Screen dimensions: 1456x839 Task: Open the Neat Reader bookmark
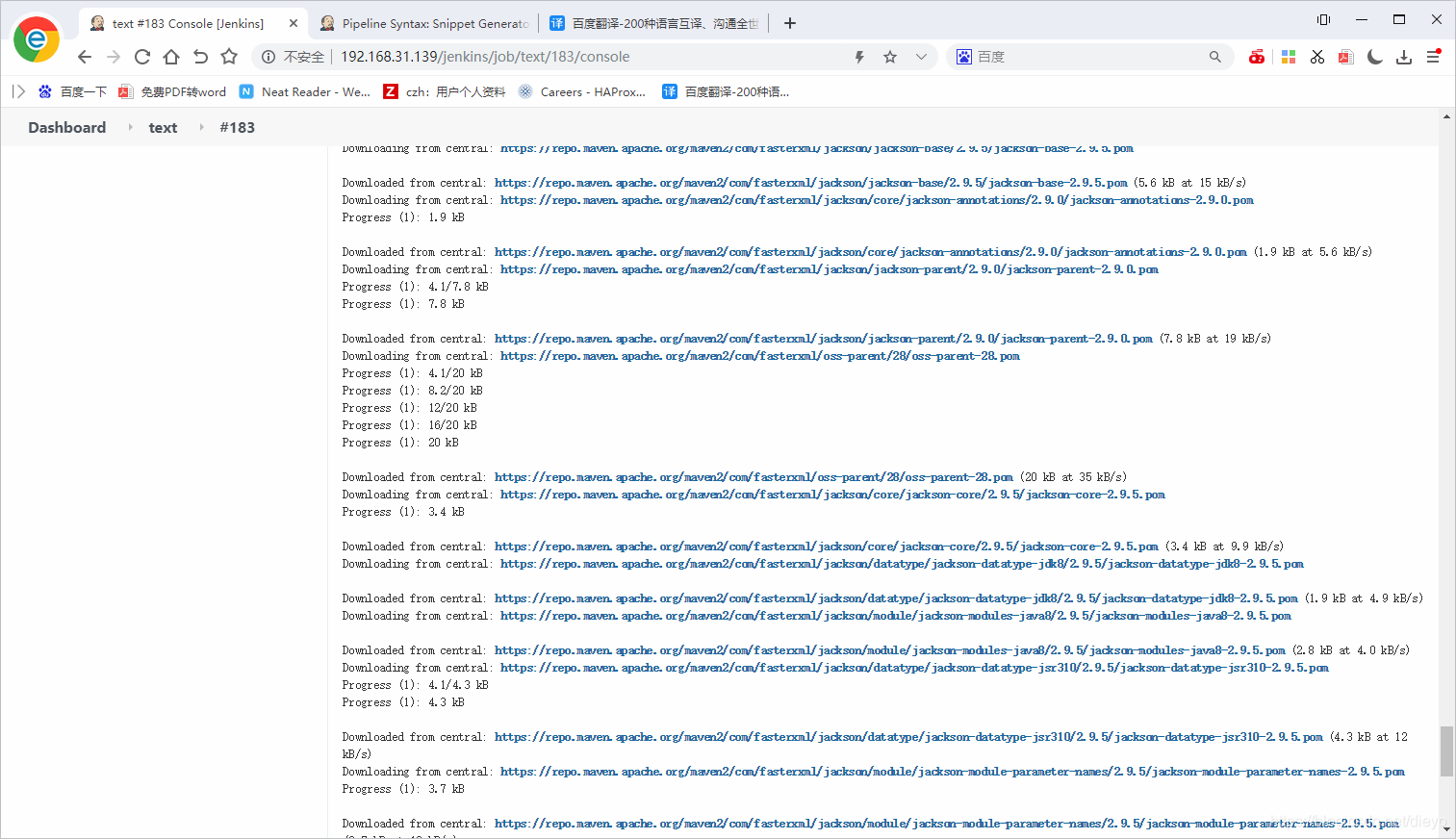point(305,91)
